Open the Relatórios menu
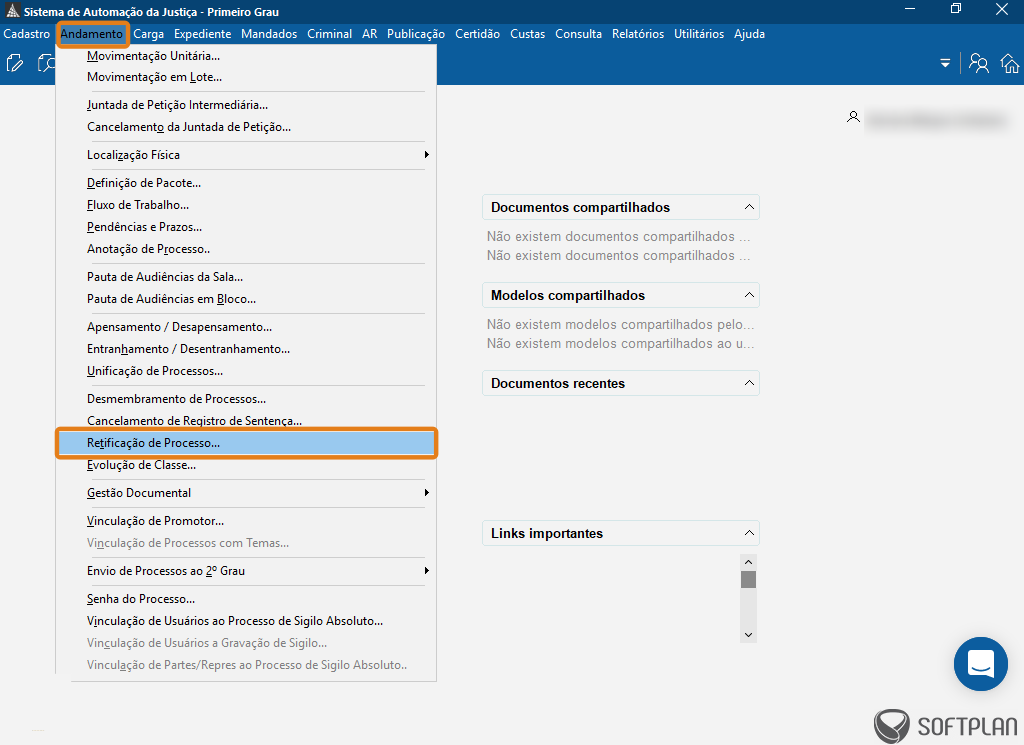Image resolution: width=1024 pixels, height=745 pixels. 638,34
